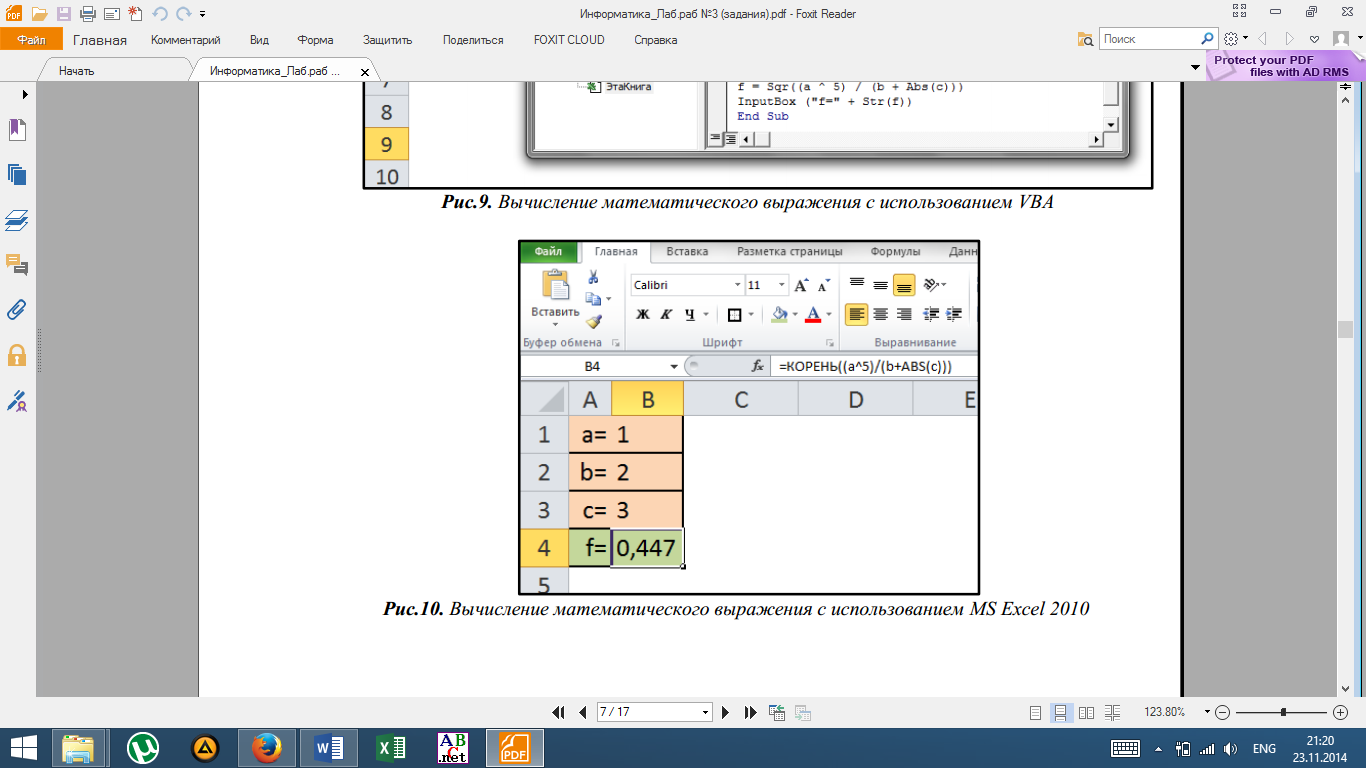Image resolution: width=1366 pixels, height=768 pixels.
Task: Close the Информатика_Лаб.раб document tab
Action: 365,72
